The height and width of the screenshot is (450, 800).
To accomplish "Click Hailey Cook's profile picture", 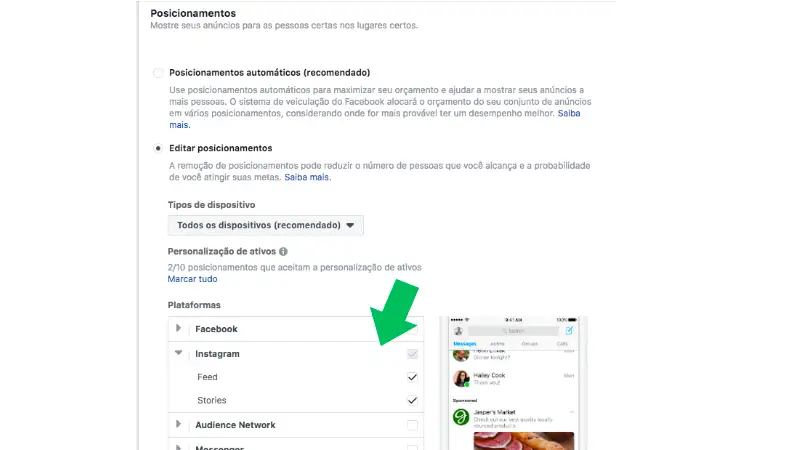I will click(x=461, y=379).
